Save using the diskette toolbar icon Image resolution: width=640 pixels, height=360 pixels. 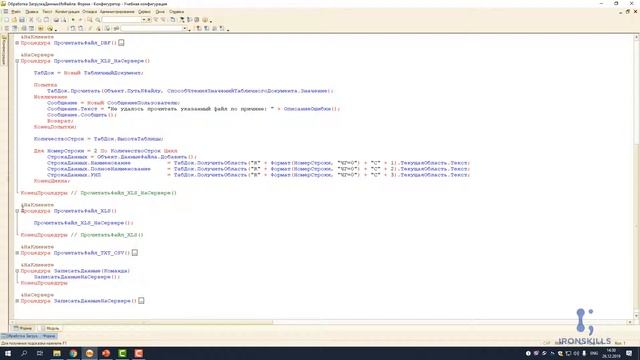(x=22, y=20)
